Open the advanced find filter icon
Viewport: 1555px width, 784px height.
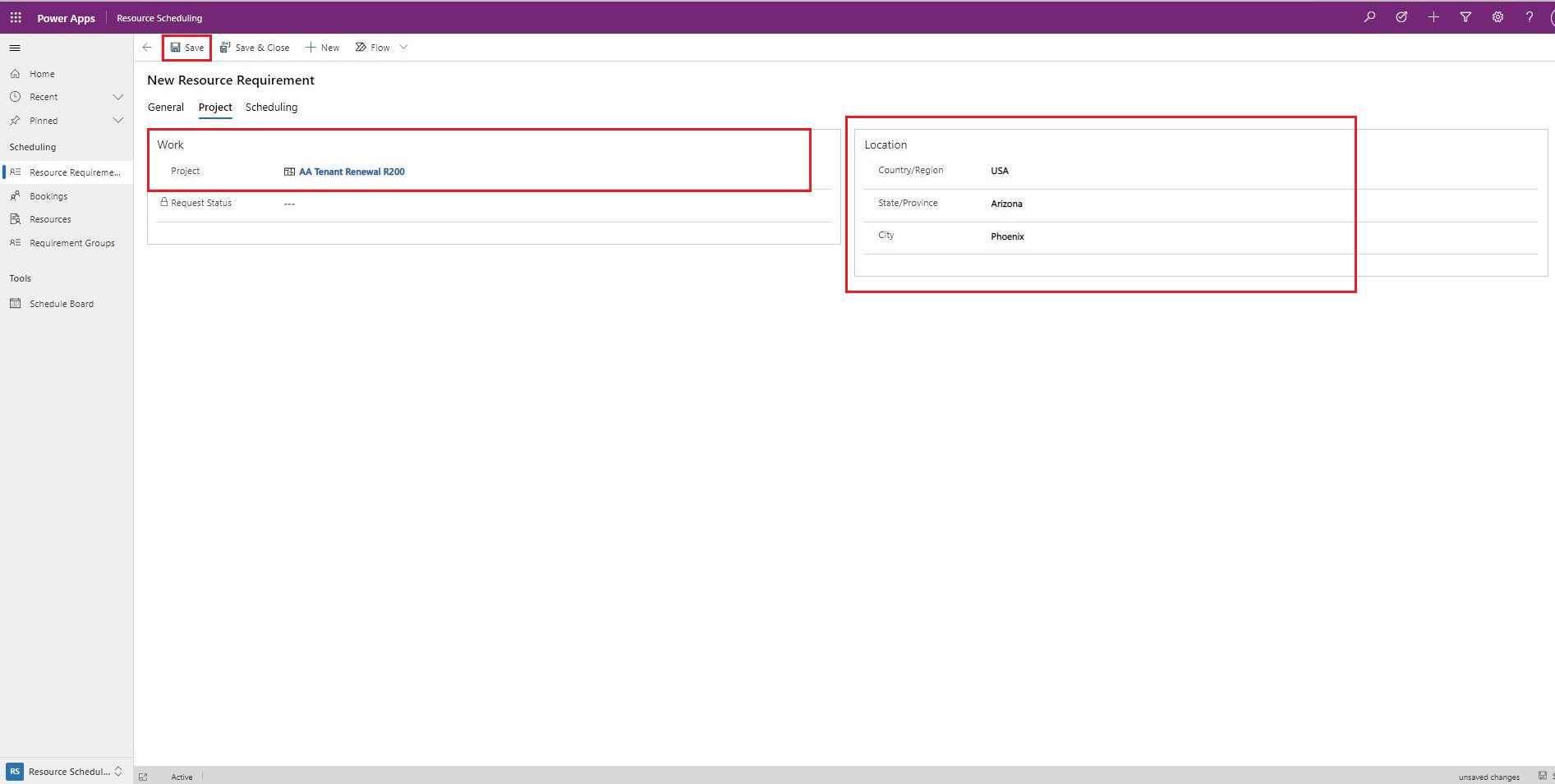point(1465,17)
